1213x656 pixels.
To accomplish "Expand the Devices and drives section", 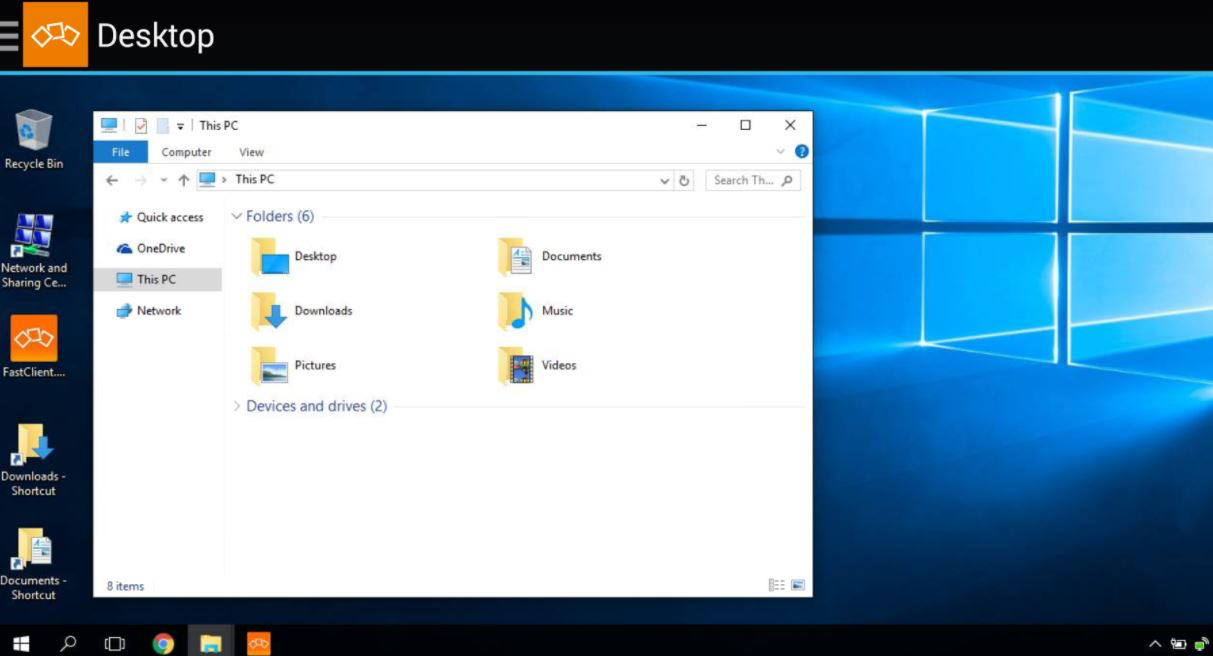I will 237,406.
